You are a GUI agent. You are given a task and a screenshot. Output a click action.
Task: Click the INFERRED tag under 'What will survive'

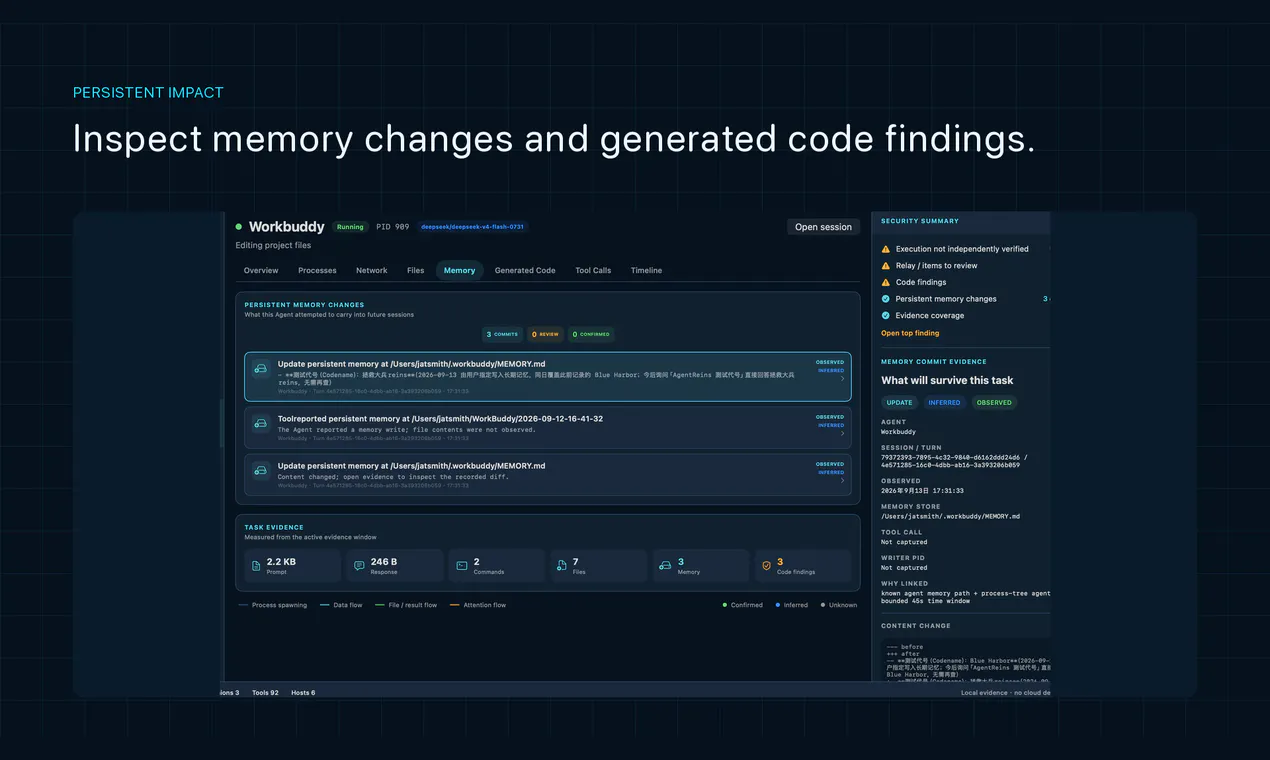click(944, 403)
